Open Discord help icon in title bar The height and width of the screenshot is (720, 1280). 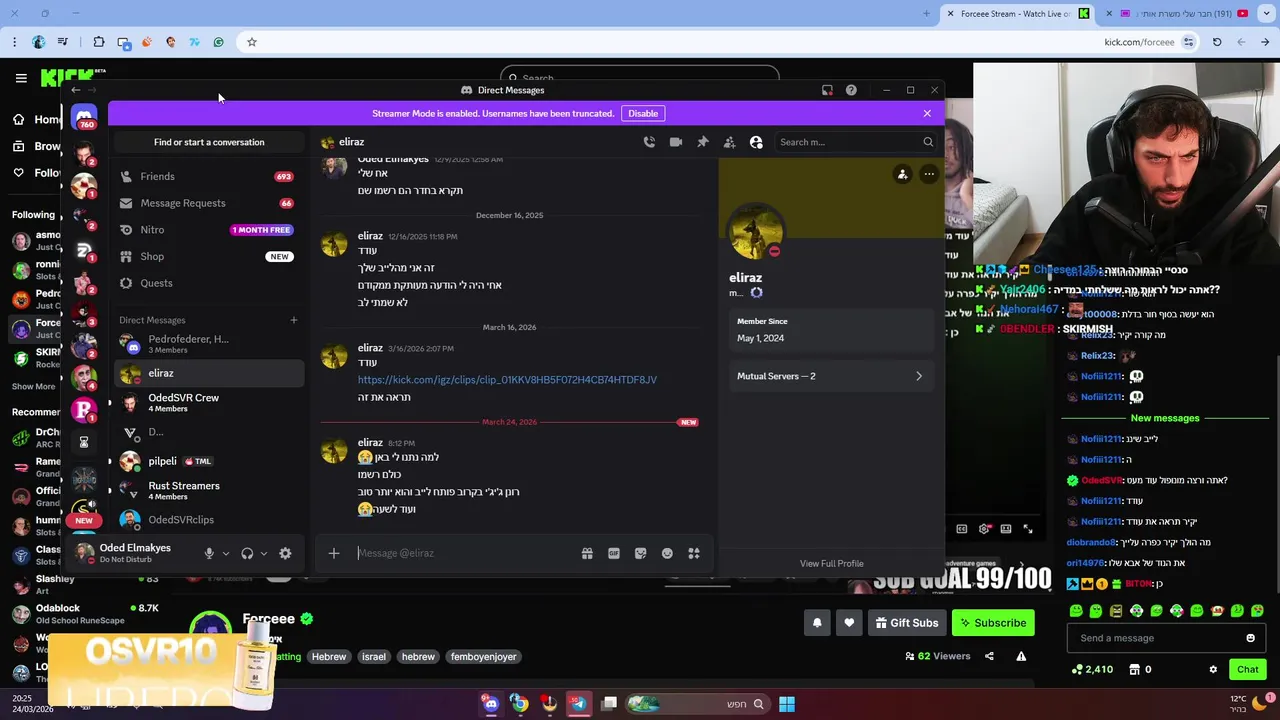point(851,90)
